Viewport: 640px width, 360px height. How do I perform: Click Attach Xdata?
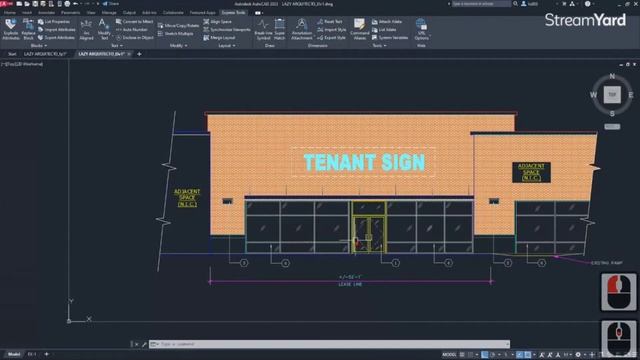[387, 21]
